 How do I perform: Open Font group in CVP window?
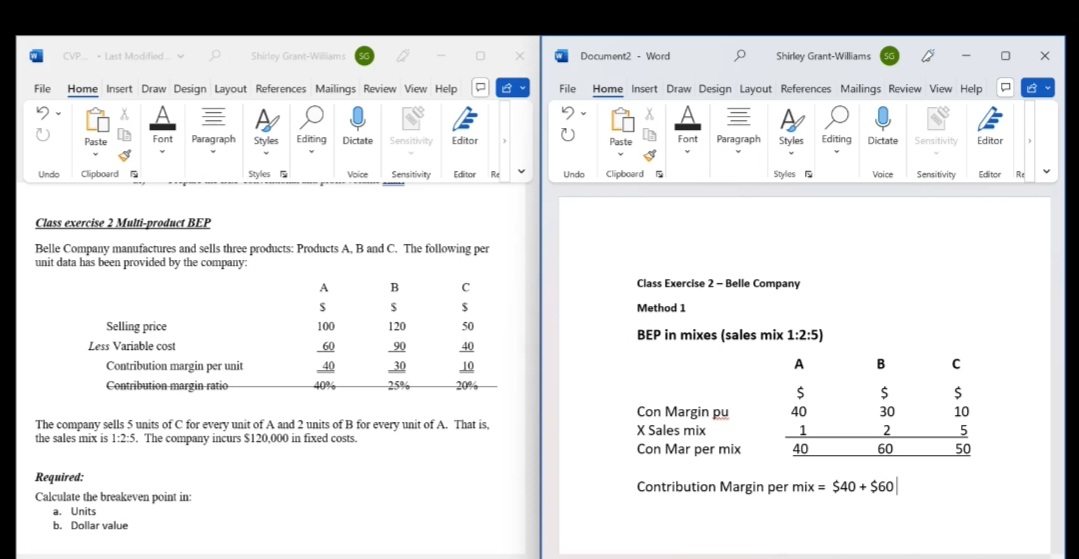pyautogui.click(x=162, y=127)
